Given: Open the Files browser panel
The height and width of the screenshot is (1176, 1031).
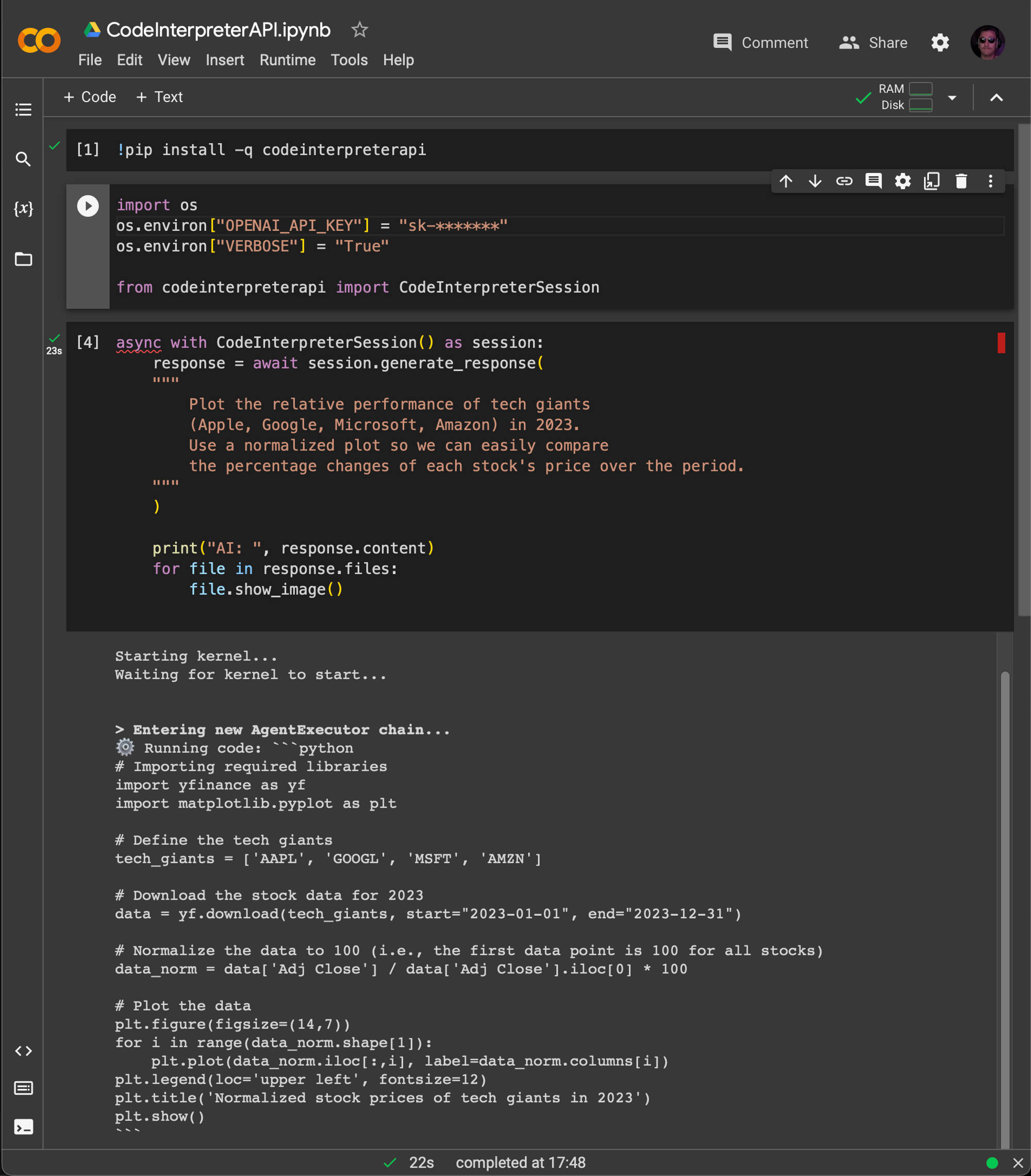Looking at the screenshot, I should pos(23,259).
